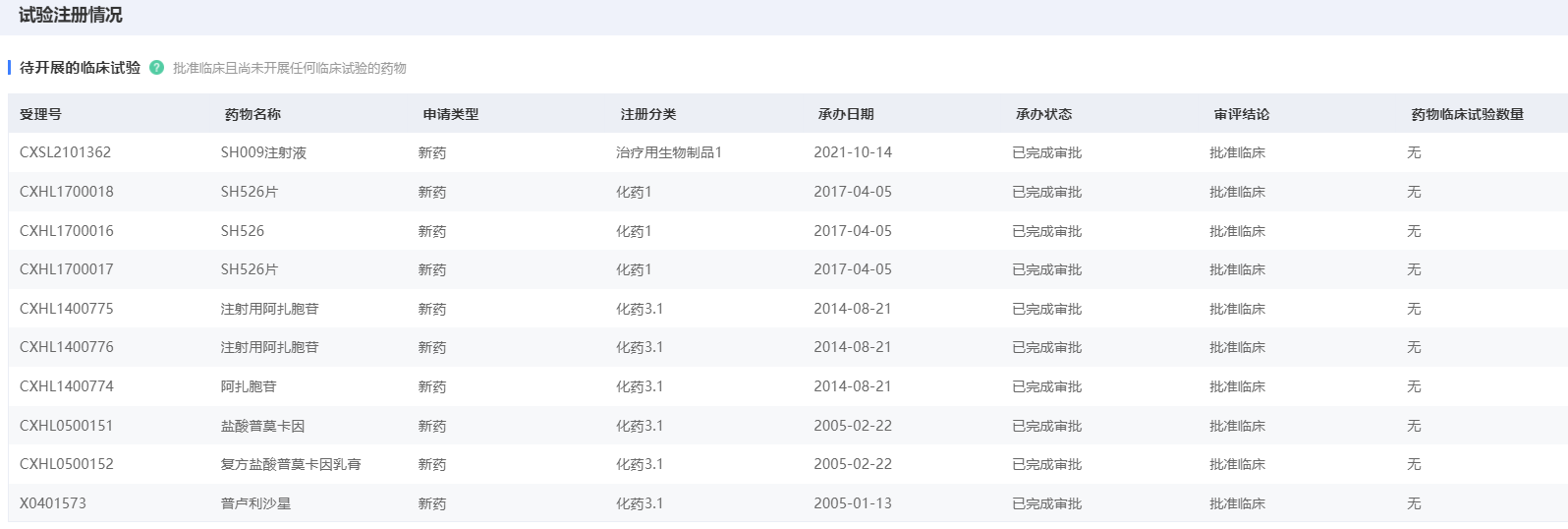Open record CXHL1400775

pyautogui.click(x=66, y=309)
